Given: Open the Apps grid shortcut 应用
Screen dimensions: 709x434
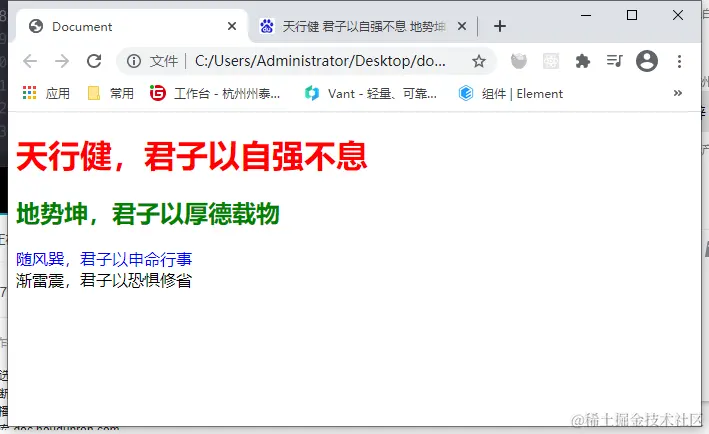Looking at the screenshot, I should click(x=46, y=94).
